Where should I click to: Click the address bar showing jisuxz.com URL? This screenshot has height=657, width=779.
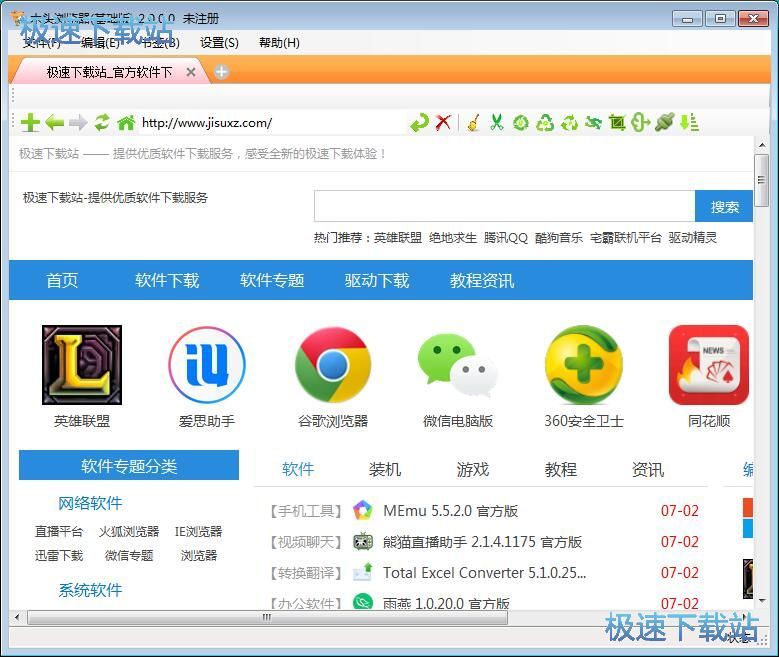click(271, 122)
